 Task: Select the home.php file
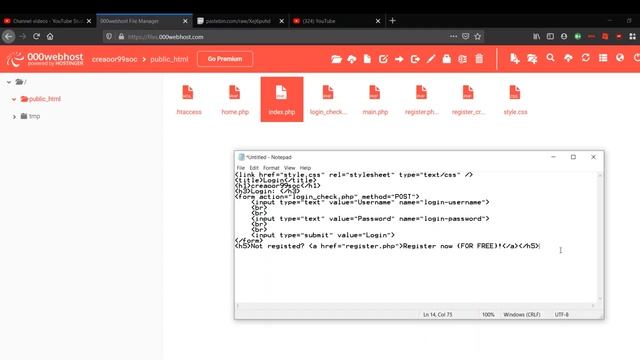(x=235, y=100)
